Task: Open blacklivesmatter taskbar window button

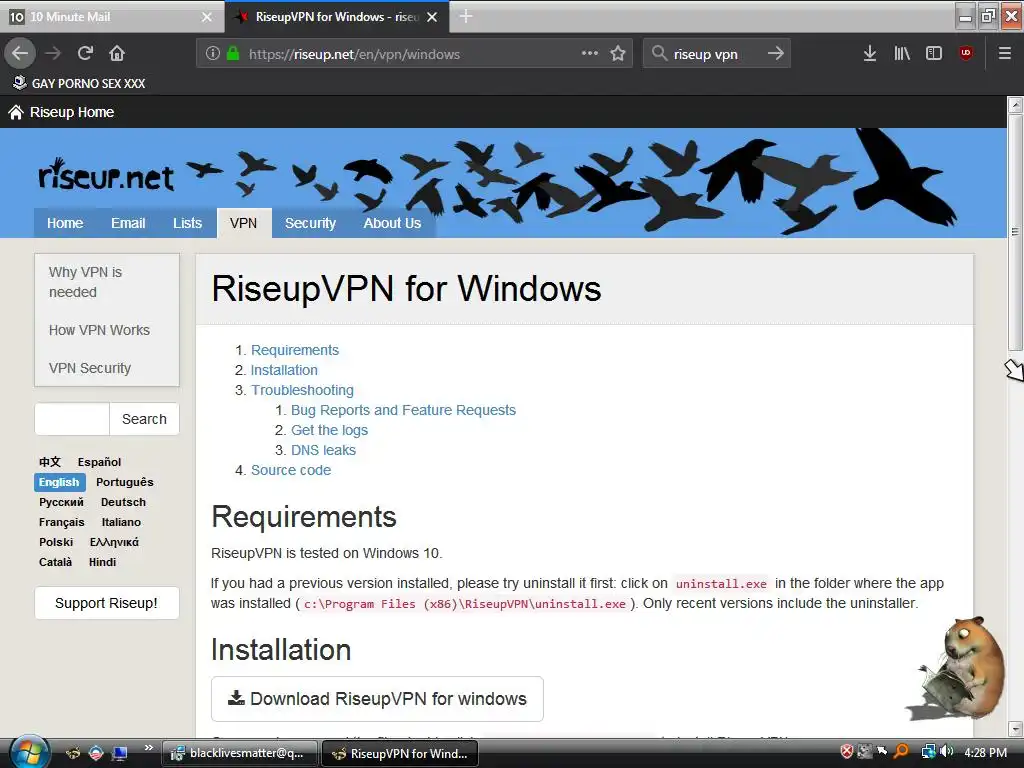Action: point(240,753)
